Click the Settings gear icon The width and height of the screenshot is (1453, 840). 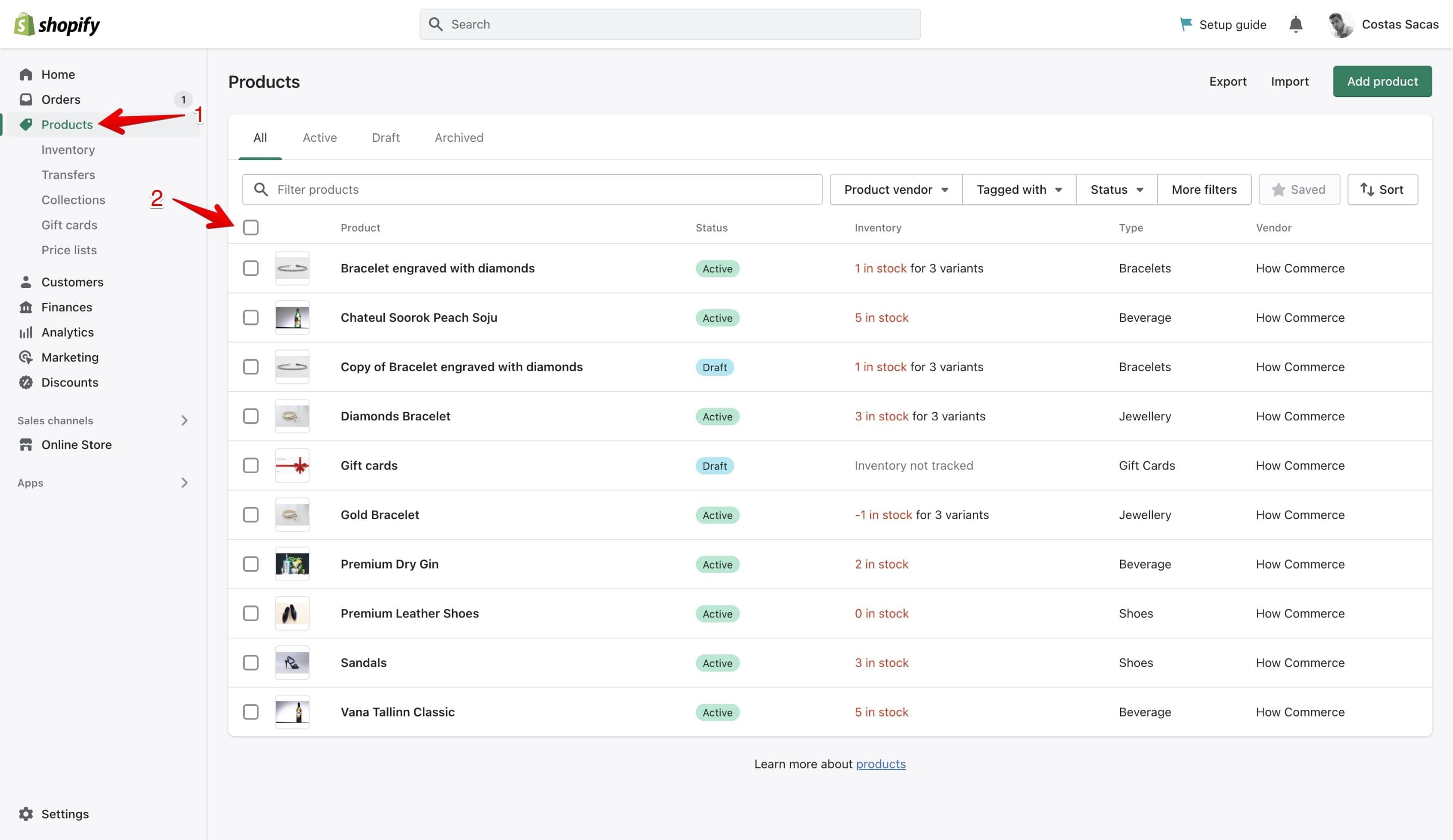26,813
